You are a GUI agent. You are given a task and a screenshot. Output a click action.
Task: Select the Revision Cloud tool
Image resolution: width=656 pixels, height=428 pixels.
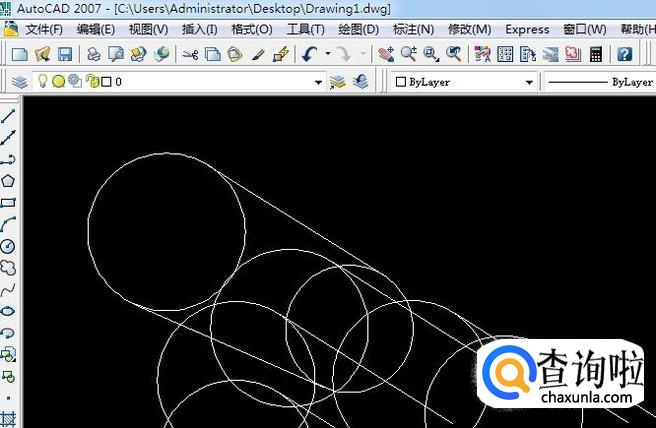coord(8,268)
